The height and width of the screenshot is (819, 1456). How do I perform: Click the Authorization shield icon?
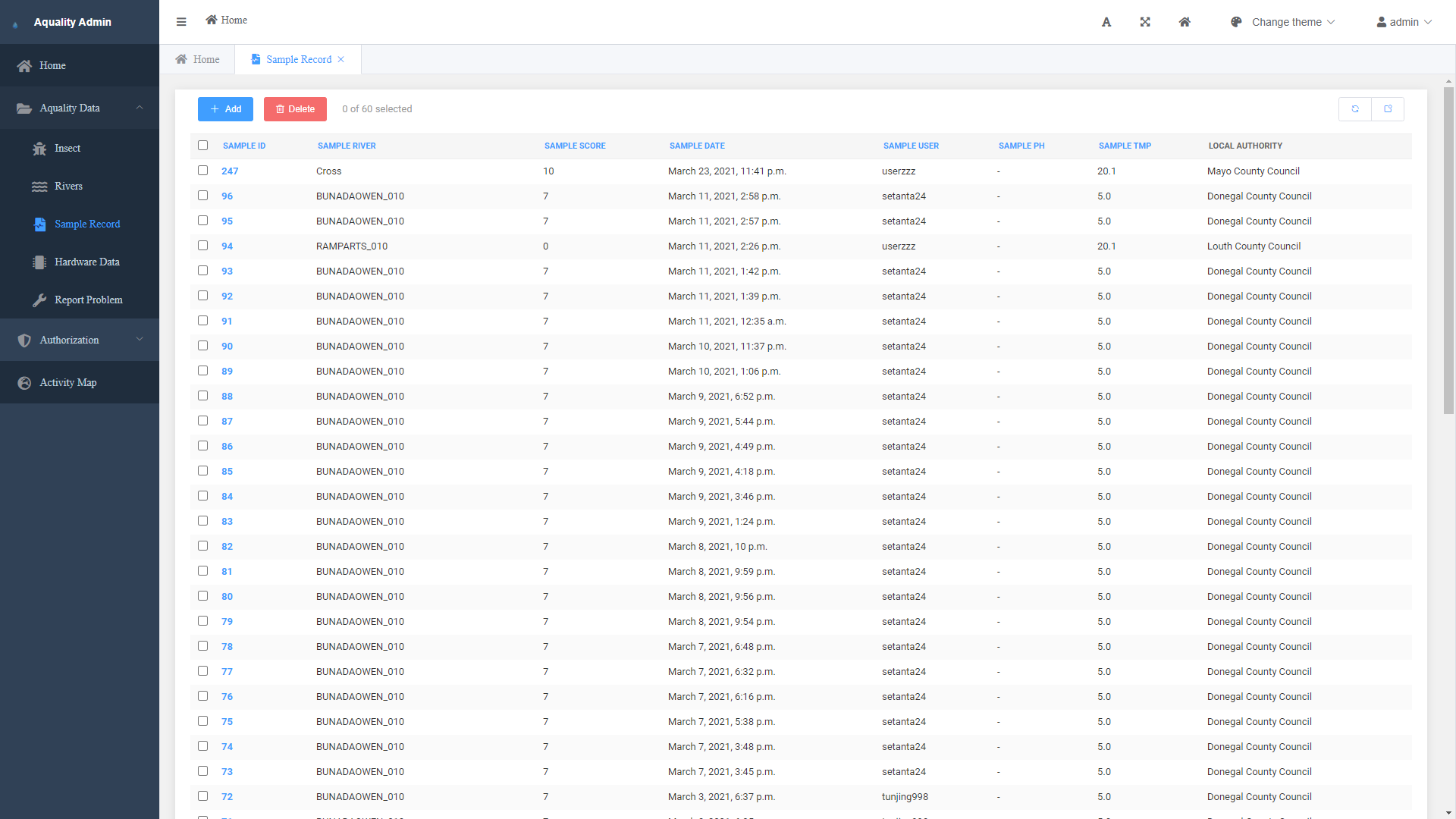click(x=24, y=340)
